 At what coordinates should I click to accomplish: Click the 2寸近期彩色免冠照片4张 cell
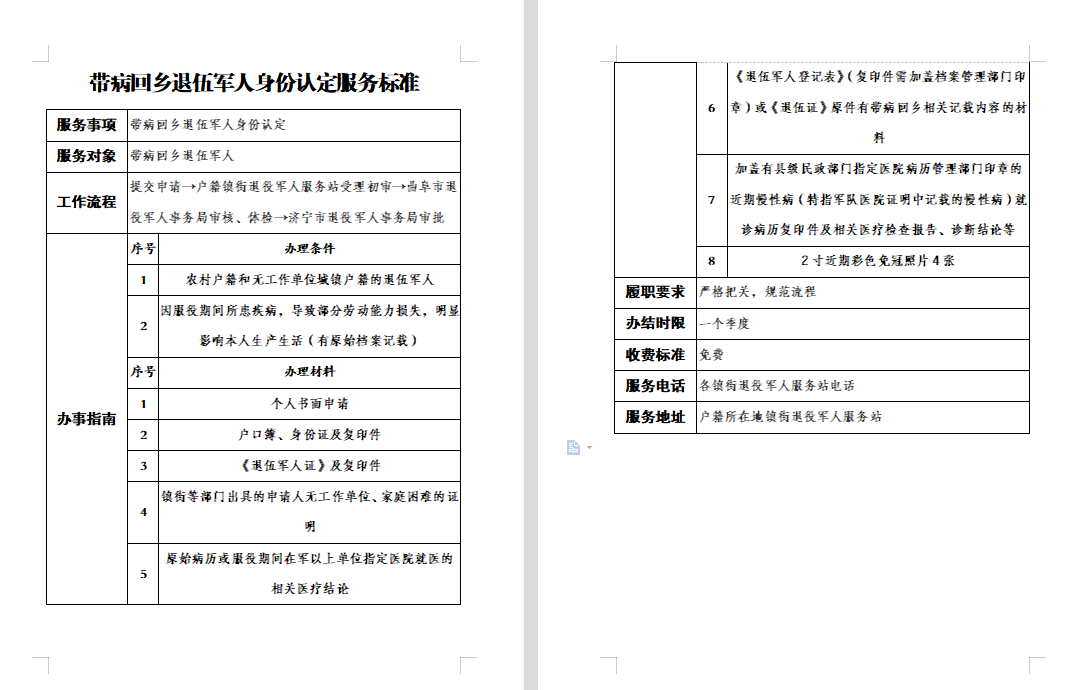pyautogui.click(x=877, y=261)
